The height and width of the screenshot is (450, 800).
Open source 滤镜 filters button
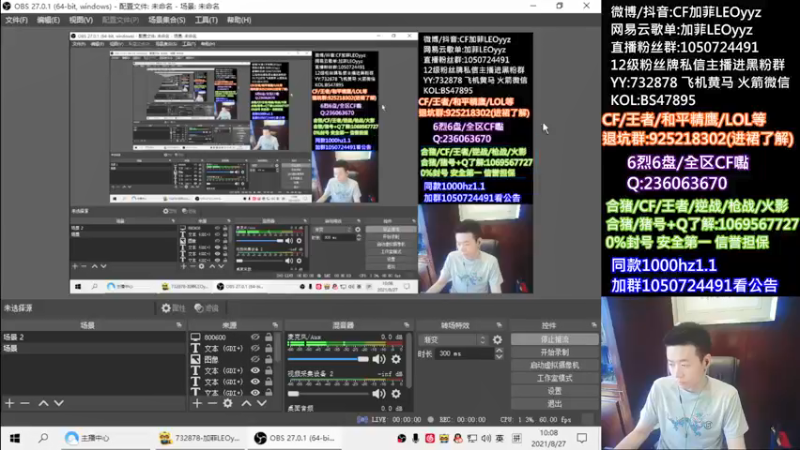pos(207,308)
